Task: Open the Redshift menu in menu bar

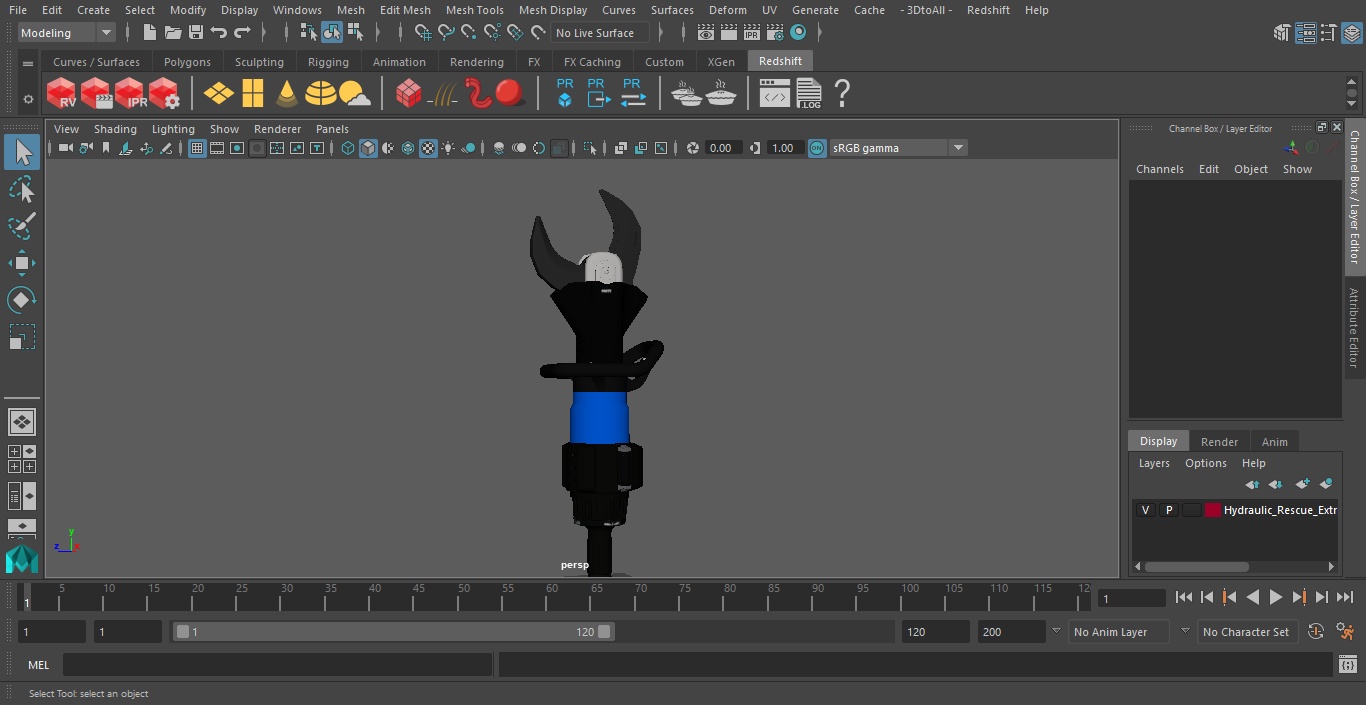Action: [988, 10]
